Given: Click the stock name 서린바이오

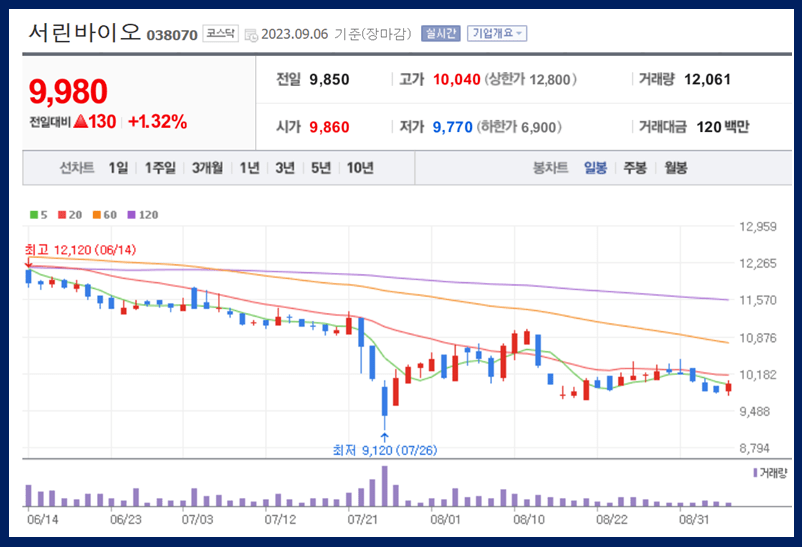Looking at the screenshot, I should coord(84,33).
